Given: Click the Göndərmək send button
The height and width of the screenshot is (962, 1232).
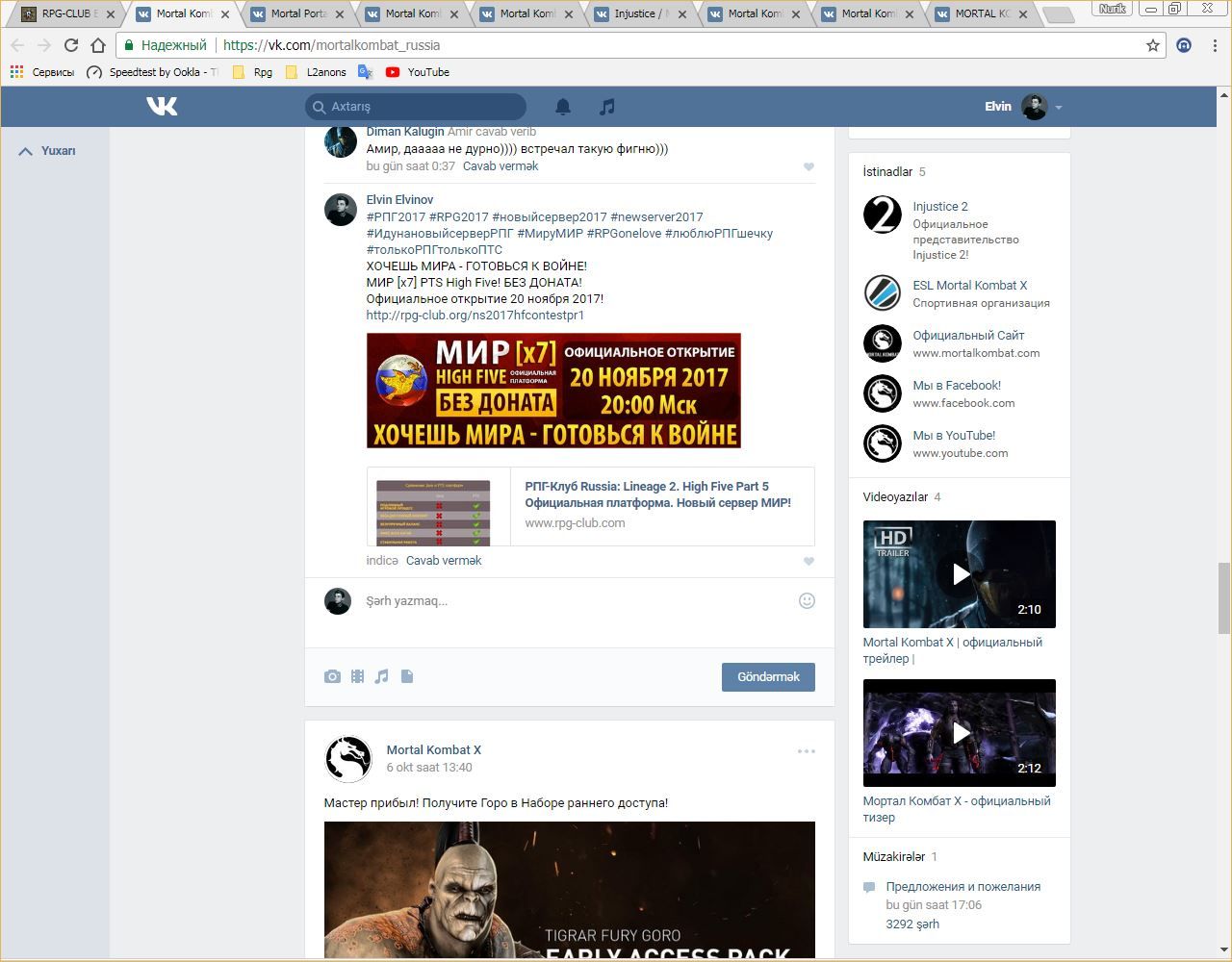Looking at the screenshot, I should [x=768, y=677].
